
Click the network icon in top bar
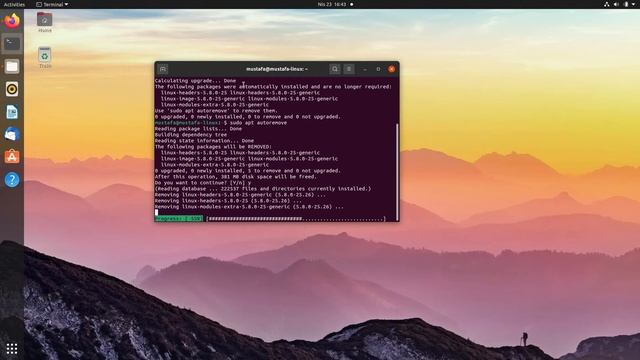point(607,4)
